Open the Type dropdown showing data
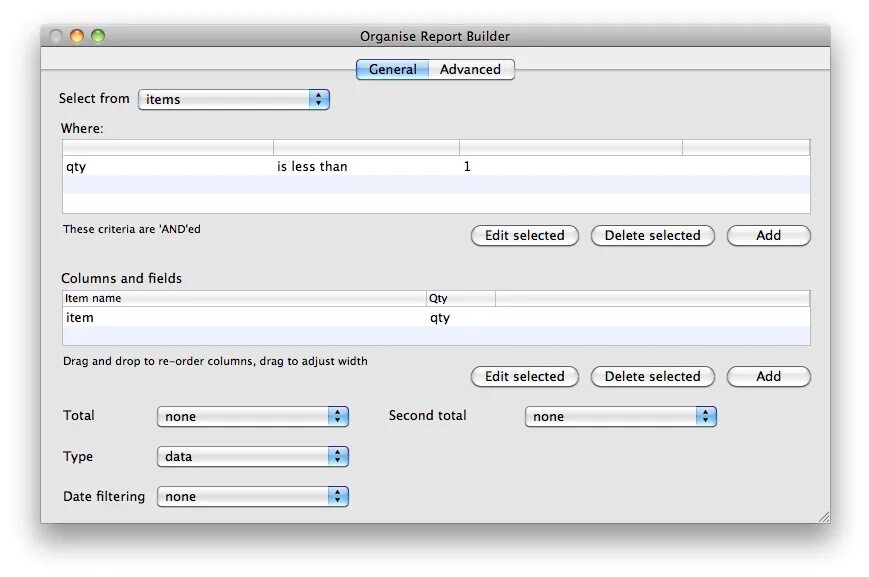The width and height of the screenshot is (869, 577). 252,456
